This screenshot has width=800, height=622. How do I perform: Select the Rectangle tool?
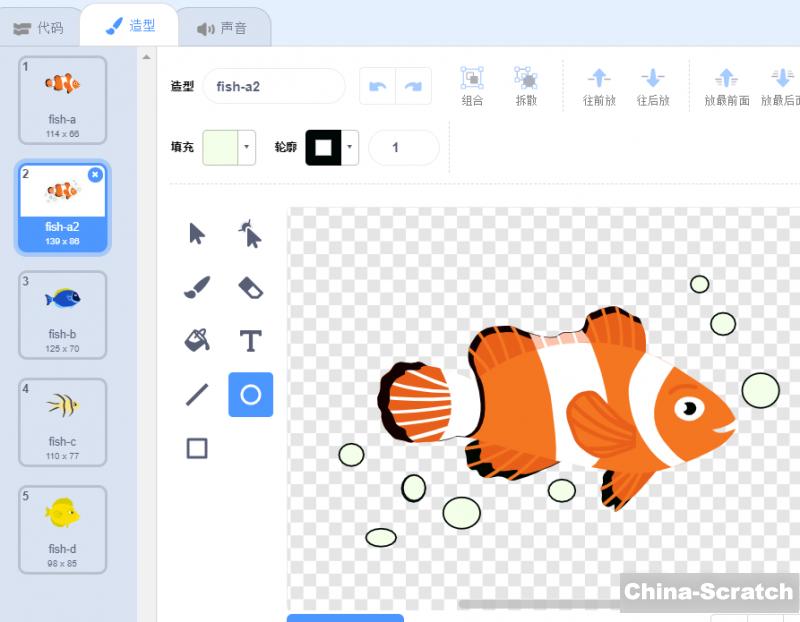click(197, 448)
